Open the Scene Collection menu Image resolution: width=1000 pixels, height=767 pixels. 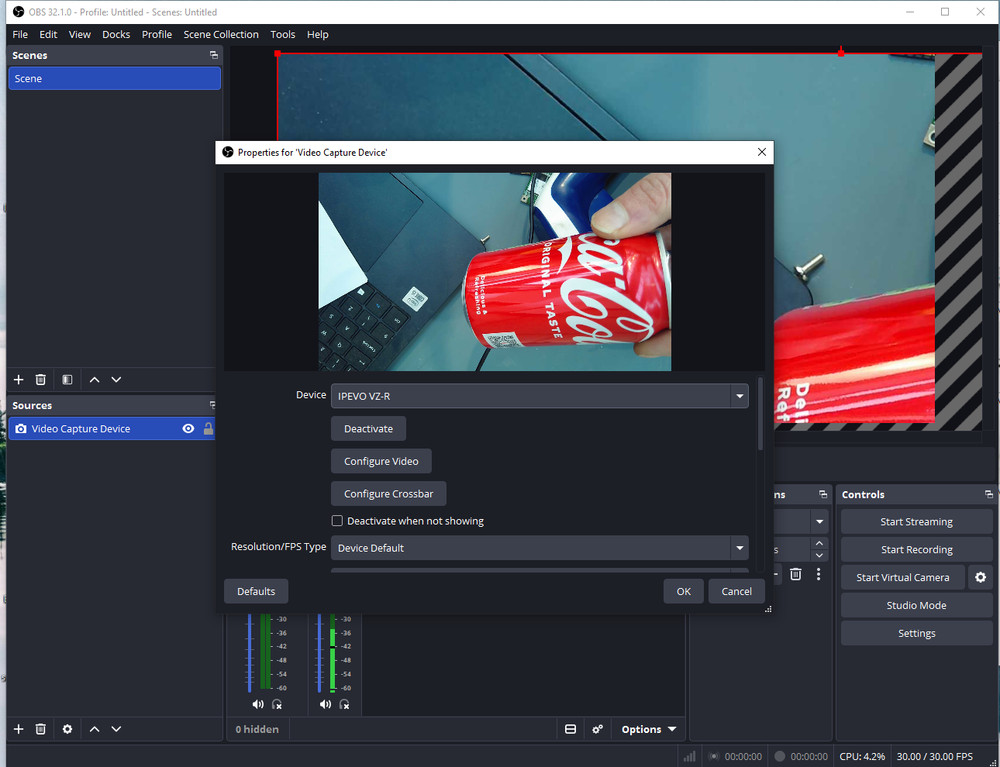pos(221,34)
